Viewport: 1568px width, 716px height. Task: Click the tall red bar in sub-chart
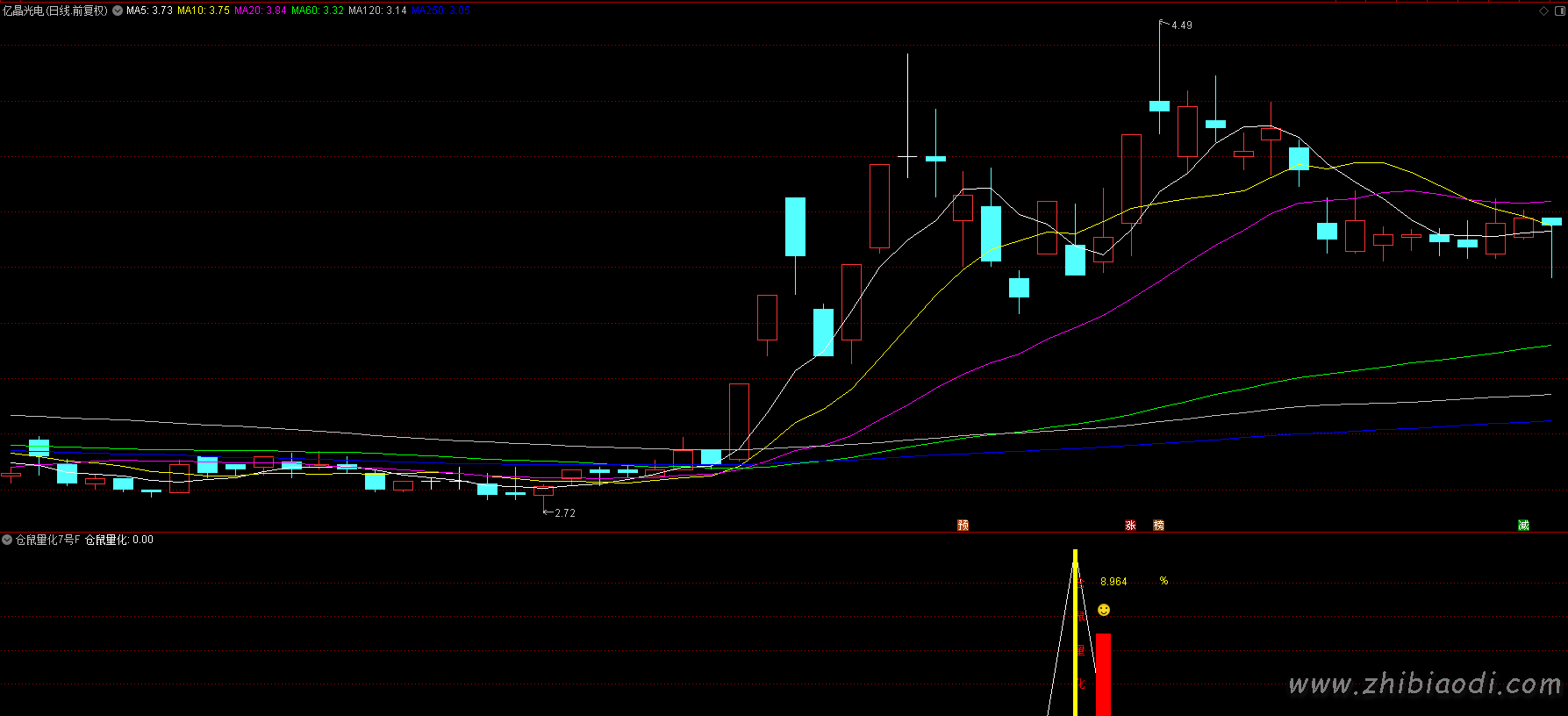coord(1103,674)
